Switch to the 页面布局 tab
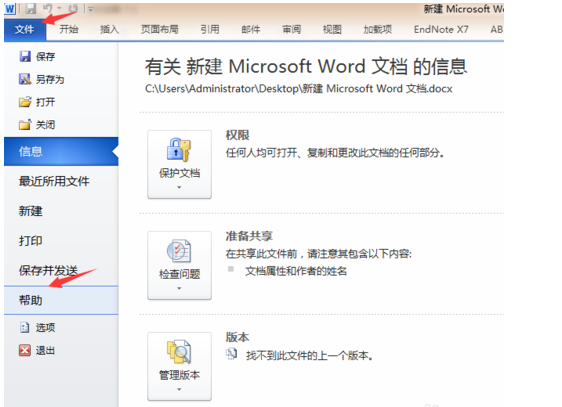The width and height of the screenshot is (562, 407). click(159, 29)
